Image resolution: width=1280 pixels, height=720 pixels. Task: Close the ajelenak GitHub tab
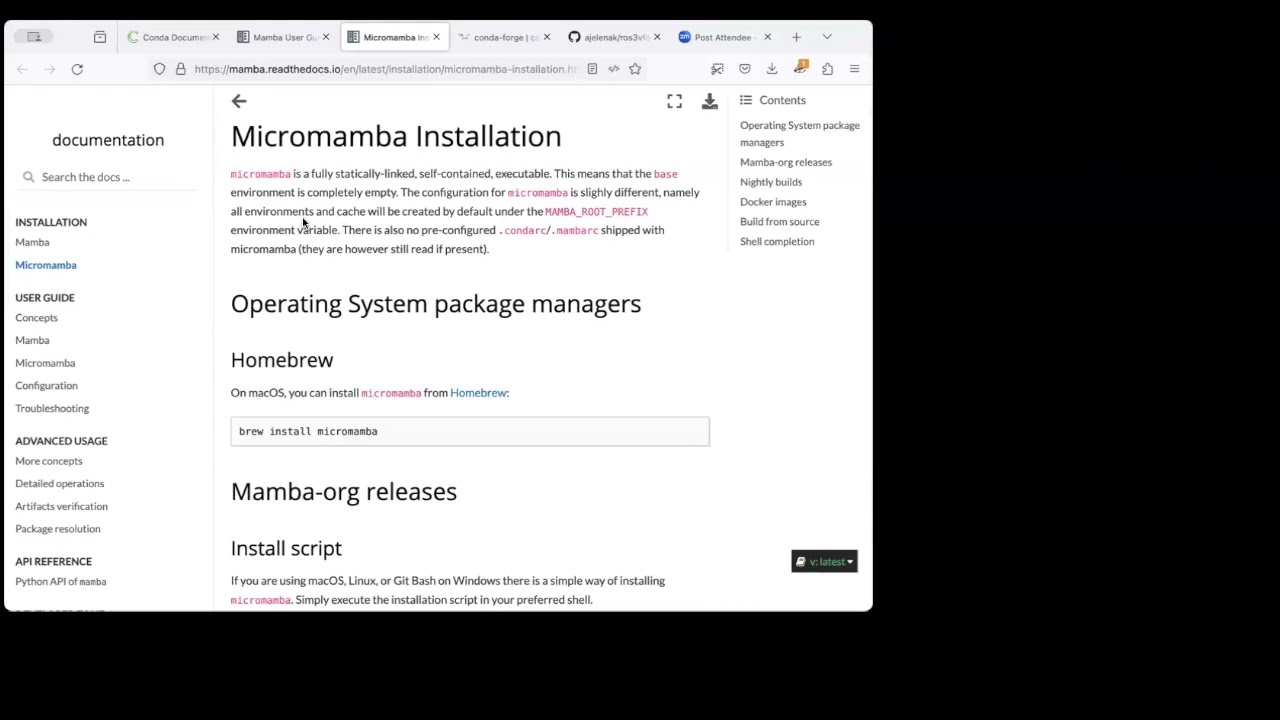coord(657,37)
